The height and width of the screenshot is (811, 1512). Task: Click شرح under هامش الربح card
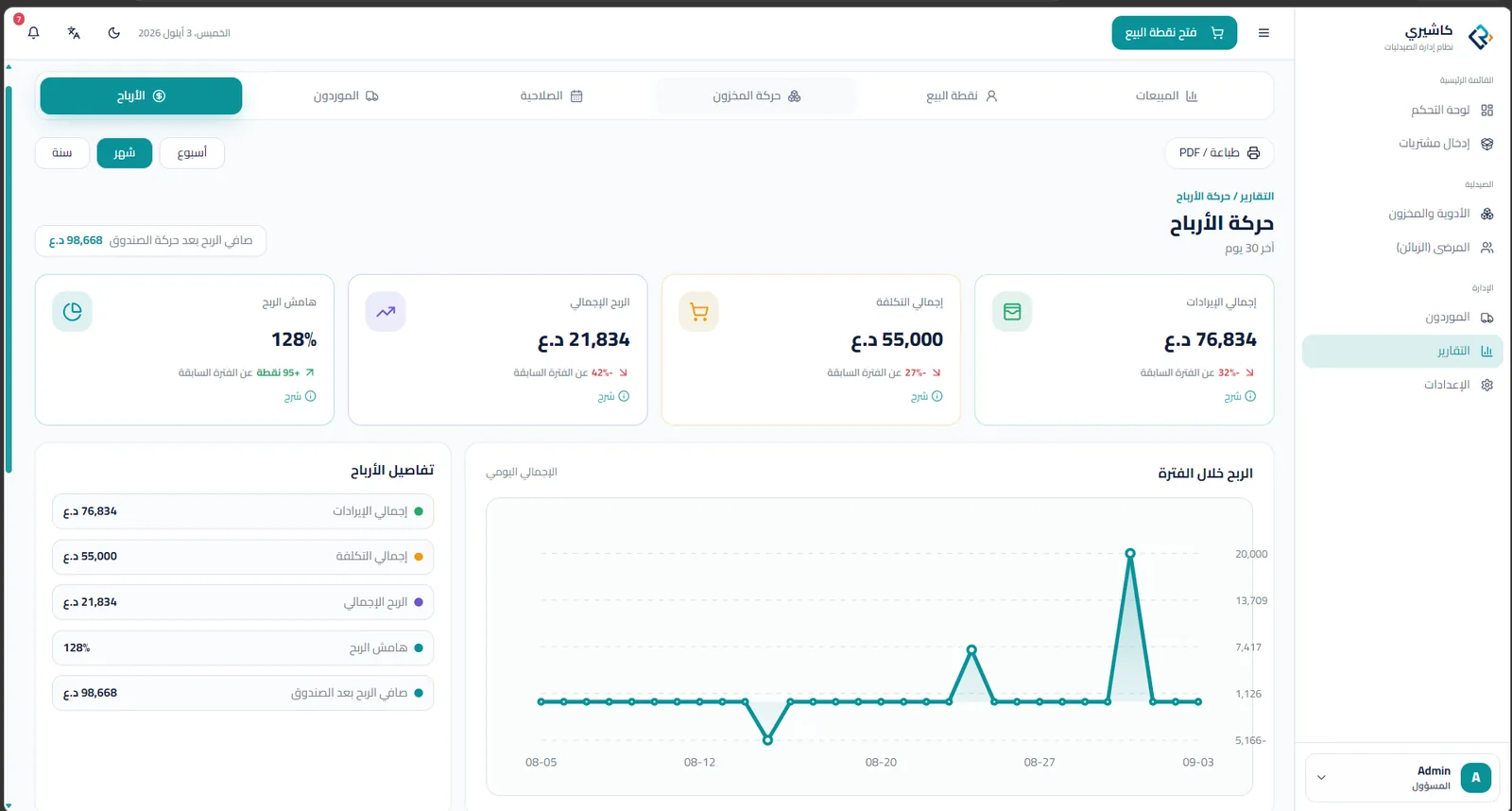click(300, 397)
